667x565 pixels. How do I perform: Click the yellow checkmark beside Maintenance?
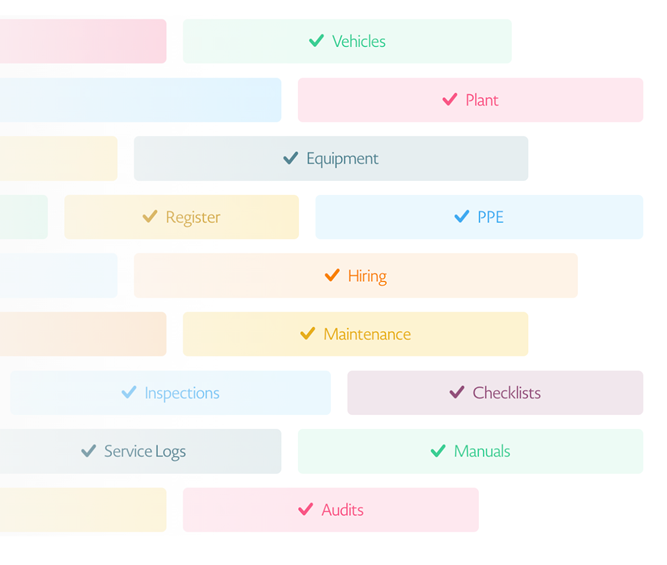(308, 334)
